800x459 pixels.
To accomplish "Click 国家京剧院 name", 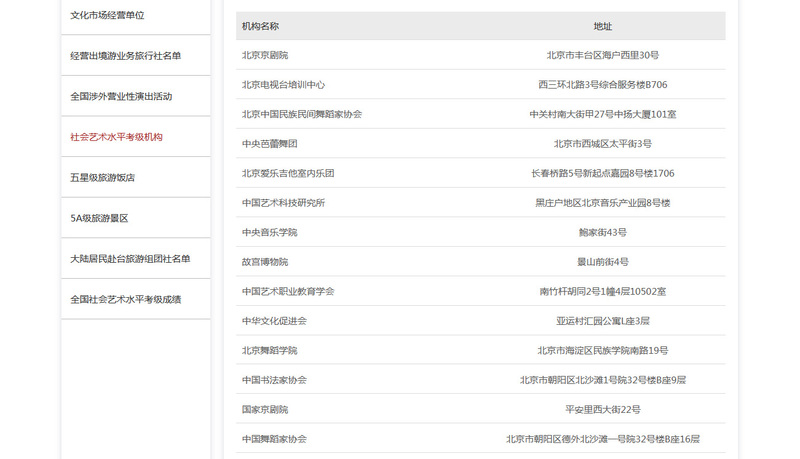I will pos(265,410).
